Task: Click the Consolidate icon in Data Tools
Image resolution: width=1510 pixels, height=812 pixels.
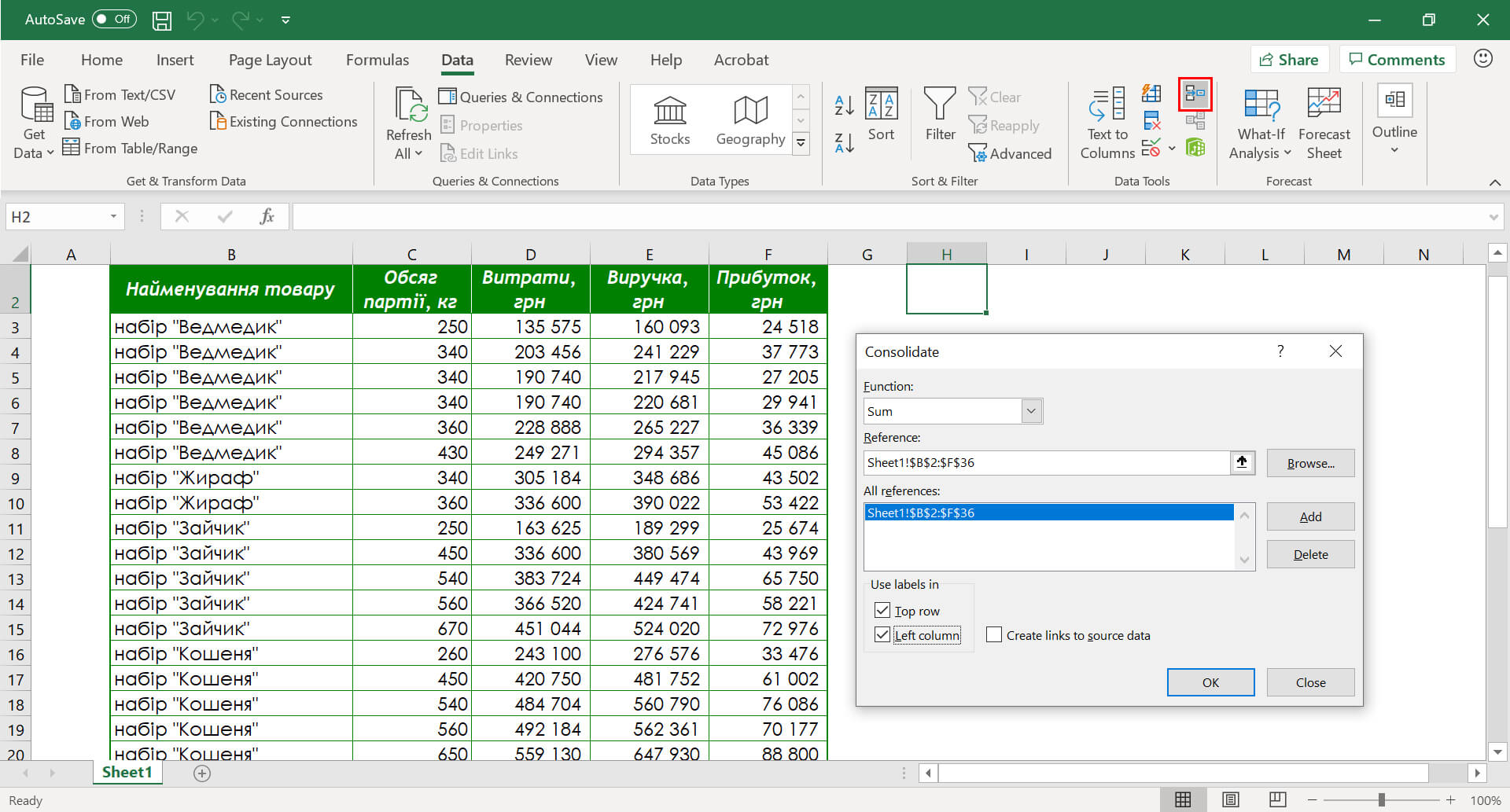Action: 1195,94
